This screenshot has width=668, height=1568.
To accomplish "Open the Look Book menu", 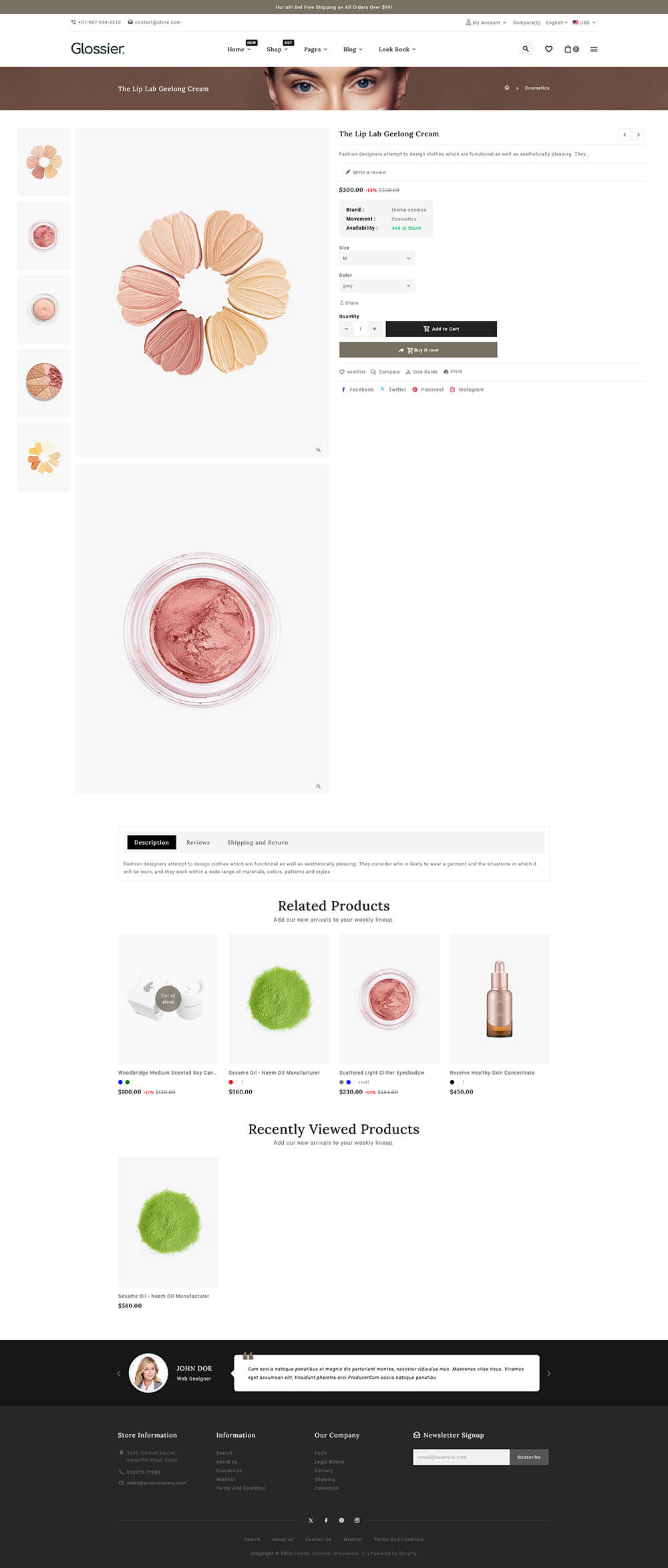I will click(397, 49).
